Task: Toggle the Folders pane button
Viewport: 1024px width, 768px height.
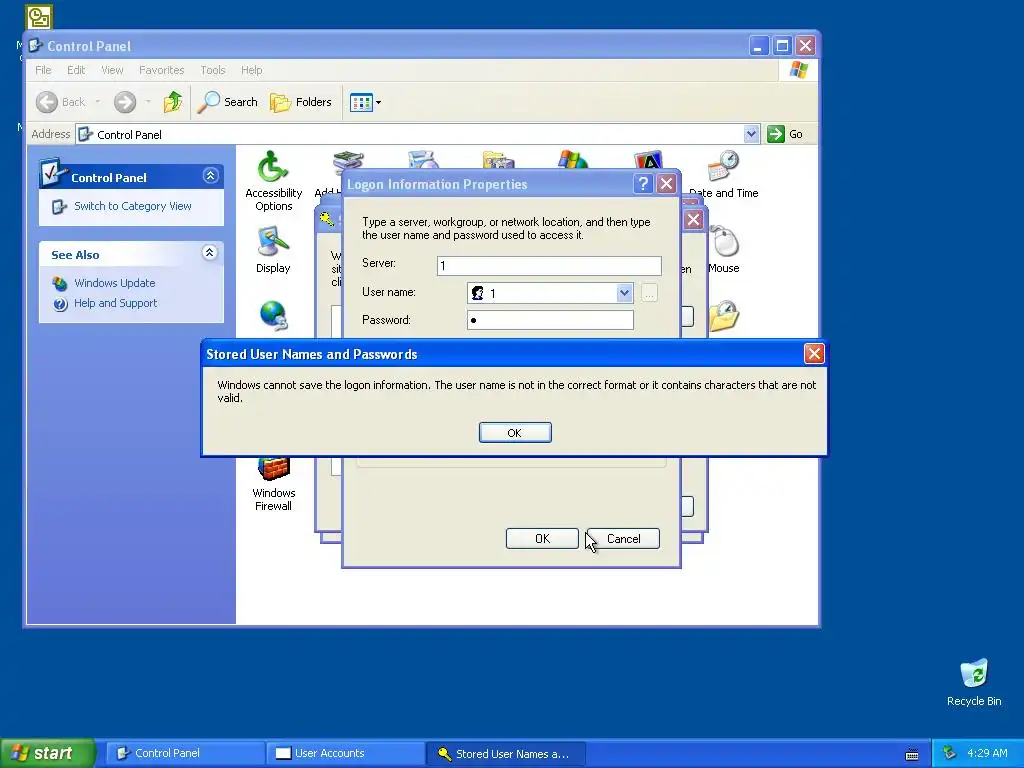Action: pyautogui.click(x=301, y=102)
